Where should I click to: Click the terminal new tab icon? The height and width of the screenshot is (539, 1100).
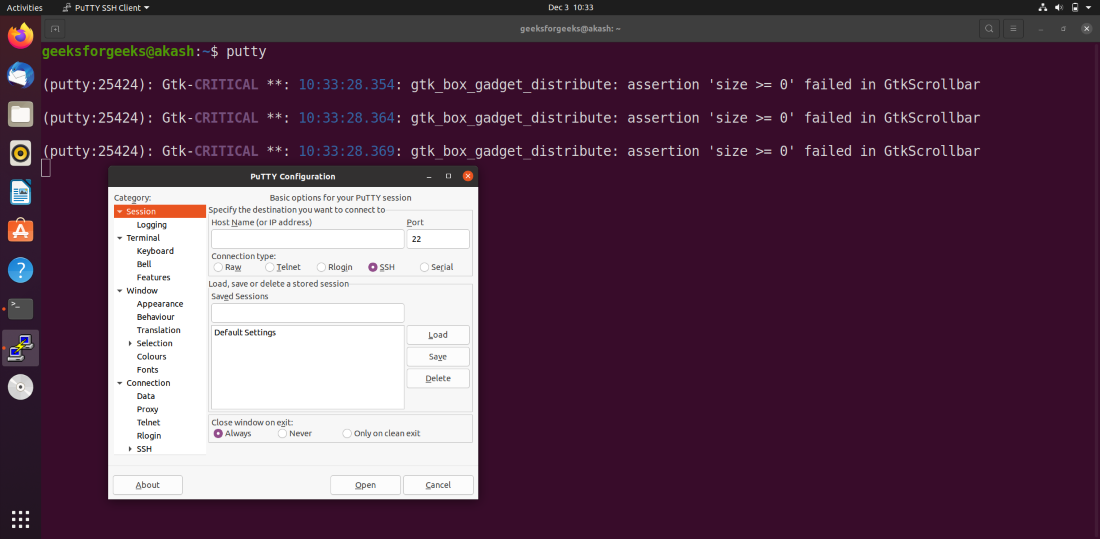coord(55,29)
